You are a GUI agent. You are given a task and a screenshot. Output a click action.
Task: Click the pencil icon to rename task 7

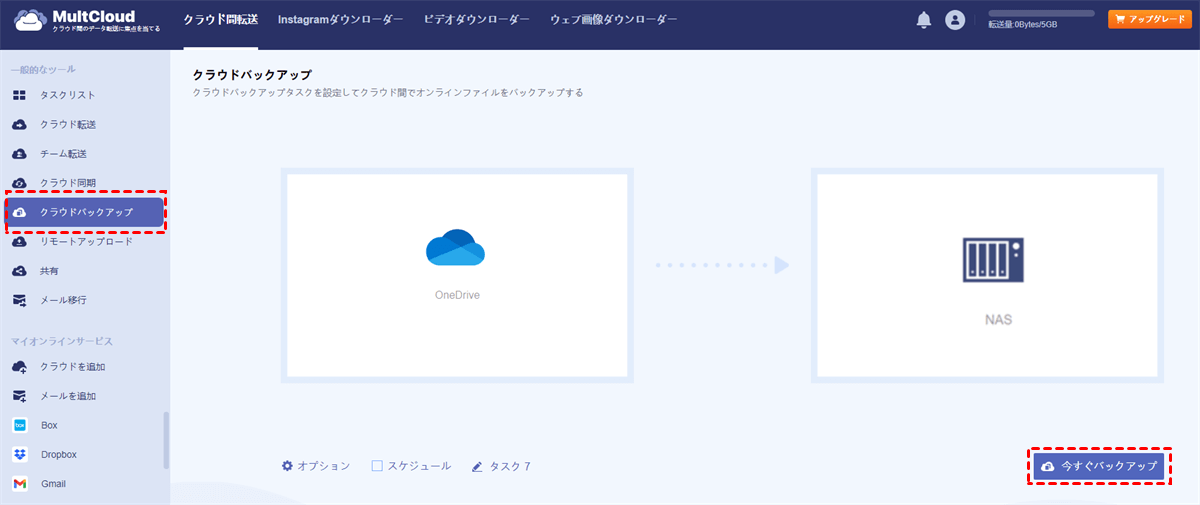477,467
